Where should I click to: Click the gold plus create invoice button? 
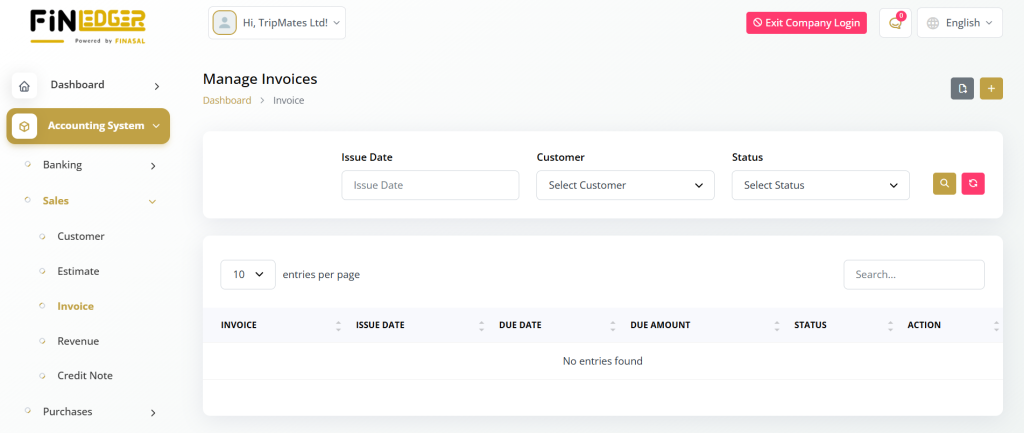[991, 88]
